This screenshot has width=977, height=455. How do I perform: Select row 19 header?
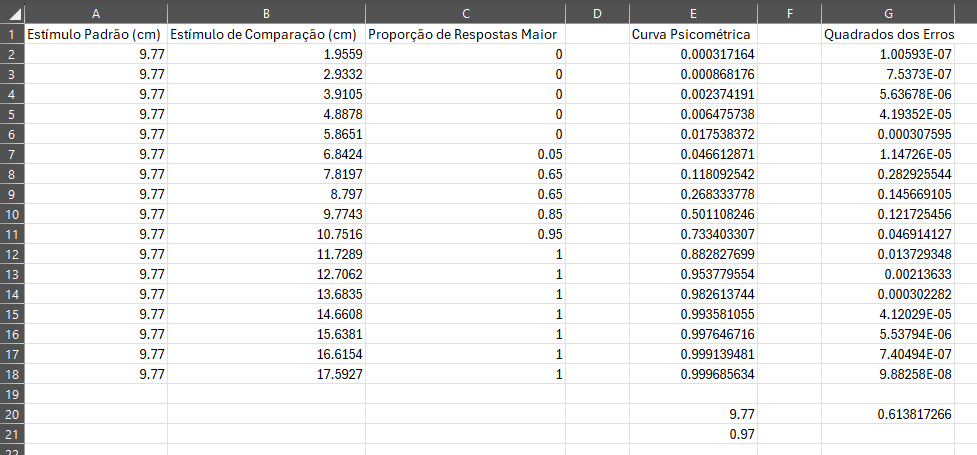[x=12, y=394]
